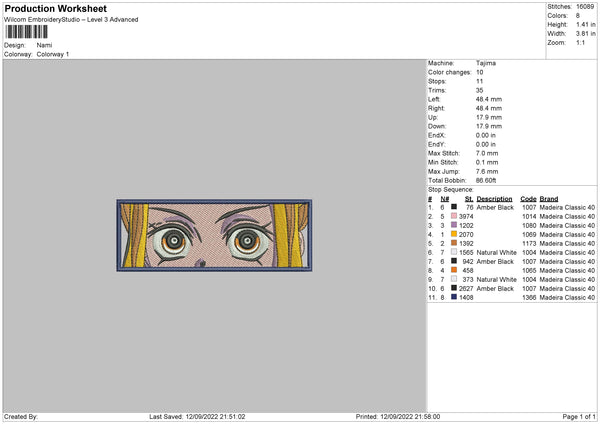Click the N# column header
This screenshot has height=424, width=600.
tap(445, 199)
